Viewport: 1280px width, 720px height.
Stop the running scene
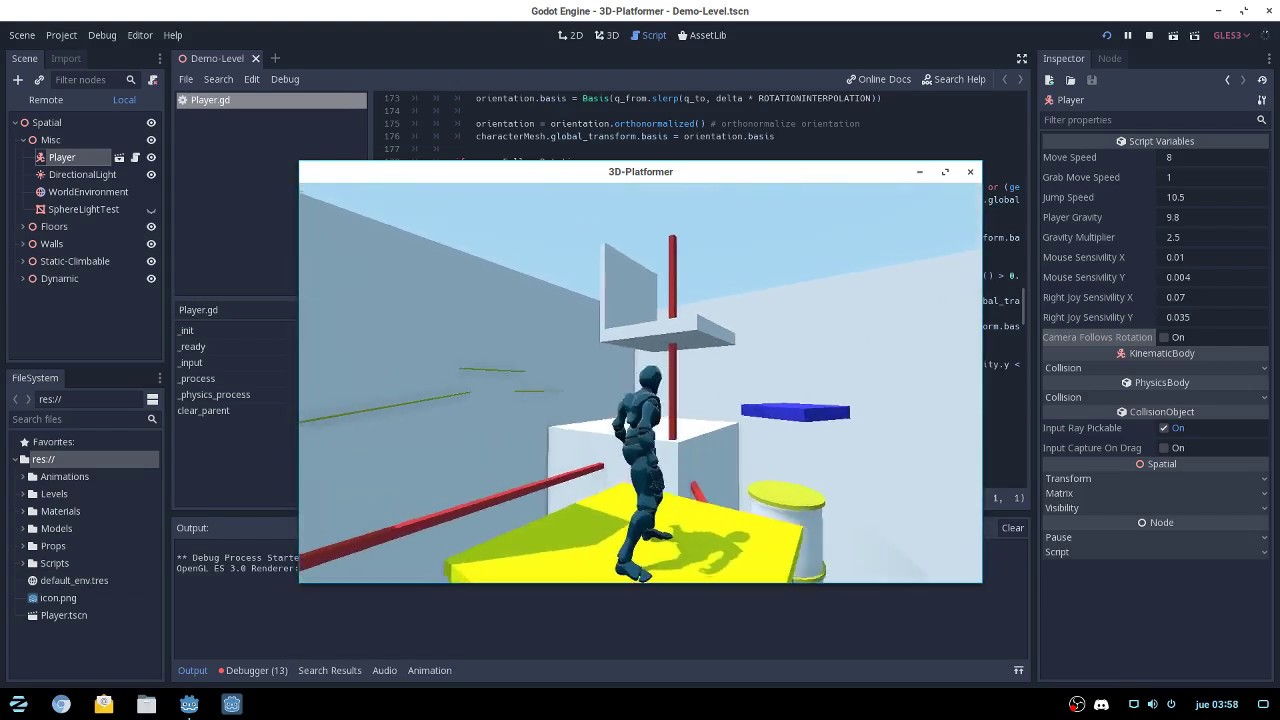click(x=1149, y=35)
